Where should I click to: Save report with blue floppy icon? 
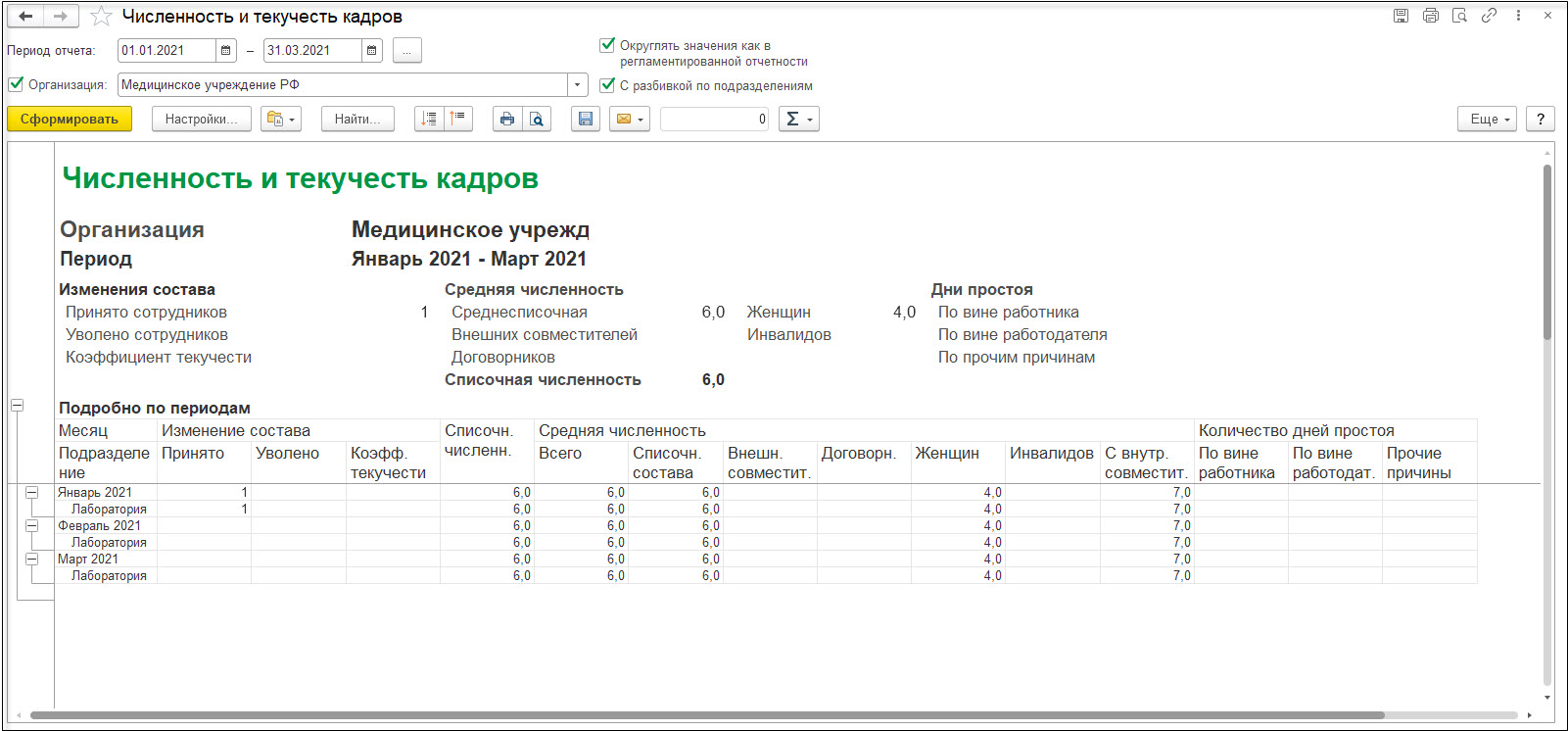click(586, 119)
